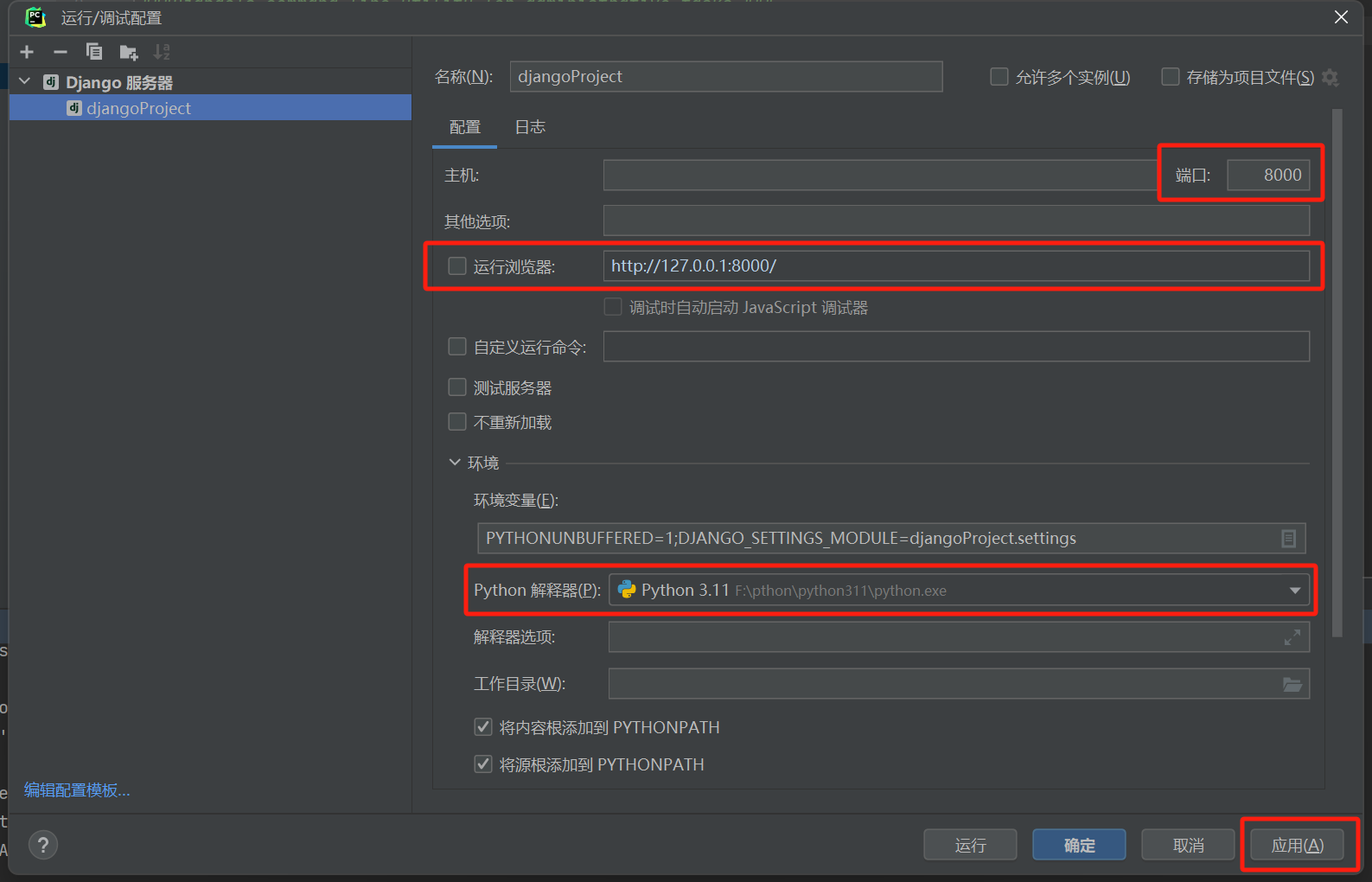The height and width of the screenshot is (882, 1372).
Task: Remove the selected configuration with minus icon
Action: click(x=61, y=53)
